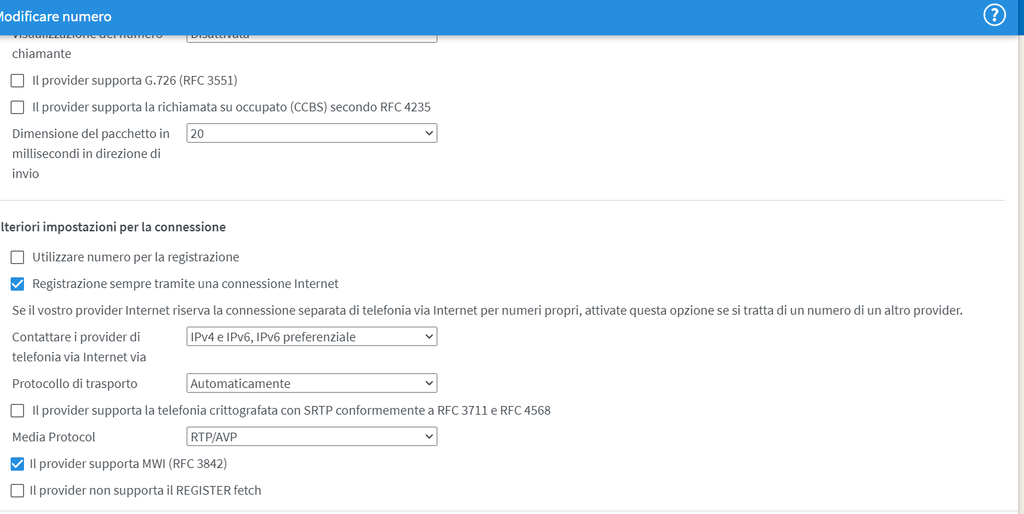Open the packet size dropdown showing 20
1024x514 pixels.
[312, 133]
